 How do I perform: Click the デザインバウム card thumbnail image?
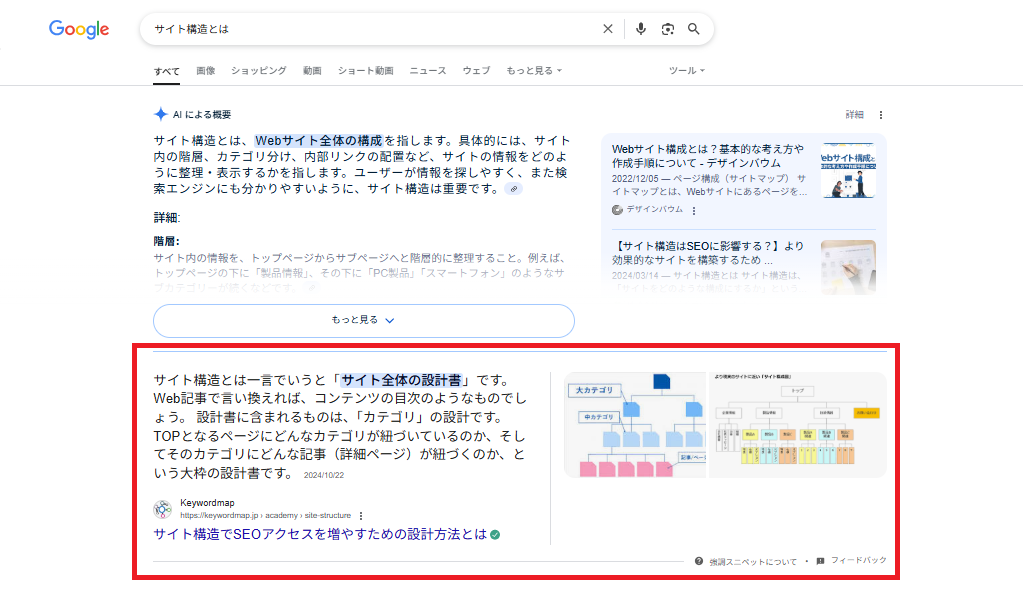tap(848, 171)
